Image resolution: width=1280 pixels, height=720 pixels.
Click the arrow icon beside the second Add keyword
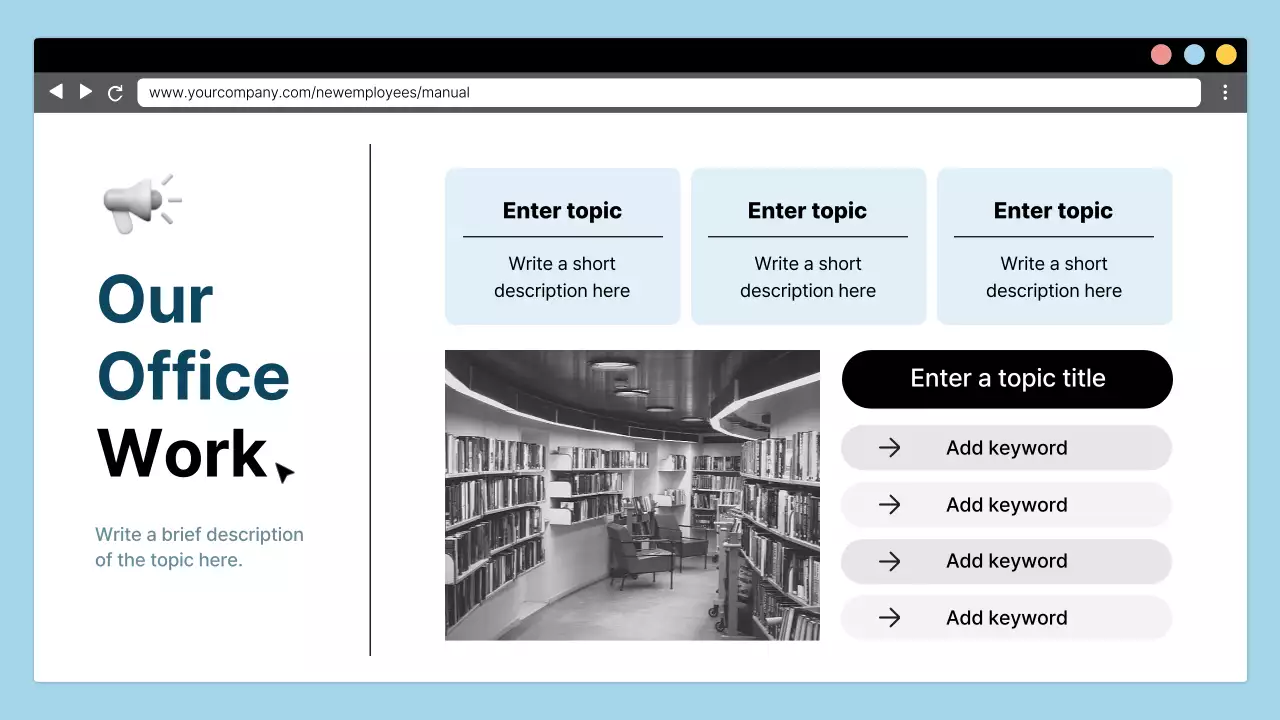point(889,505)
